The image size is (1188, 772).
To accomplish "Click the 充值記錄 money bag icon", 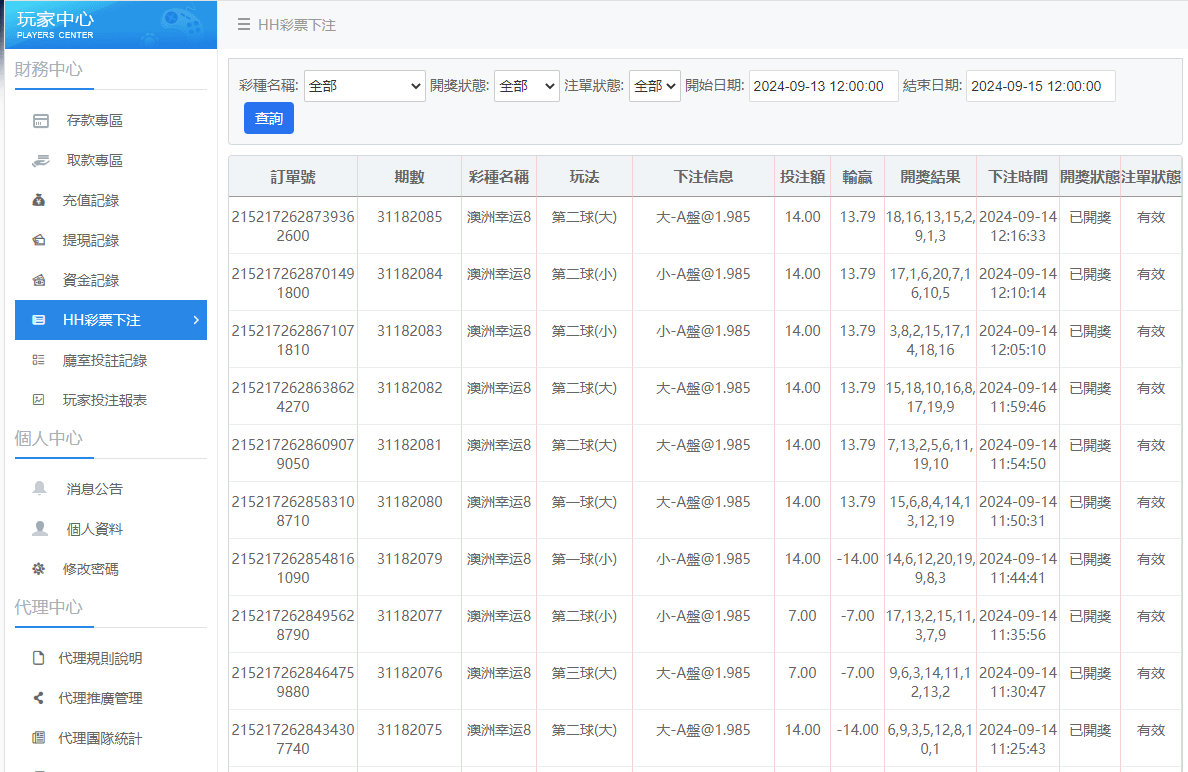I will (x=39, y=200).
